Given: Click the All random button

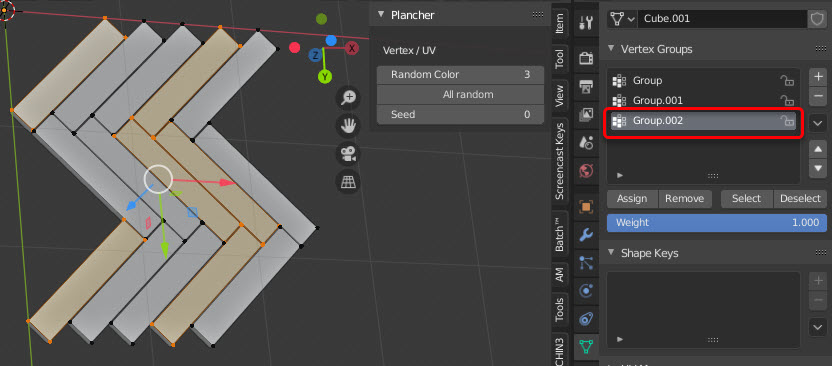Looking at the screenshot, I should pos(461,94).
